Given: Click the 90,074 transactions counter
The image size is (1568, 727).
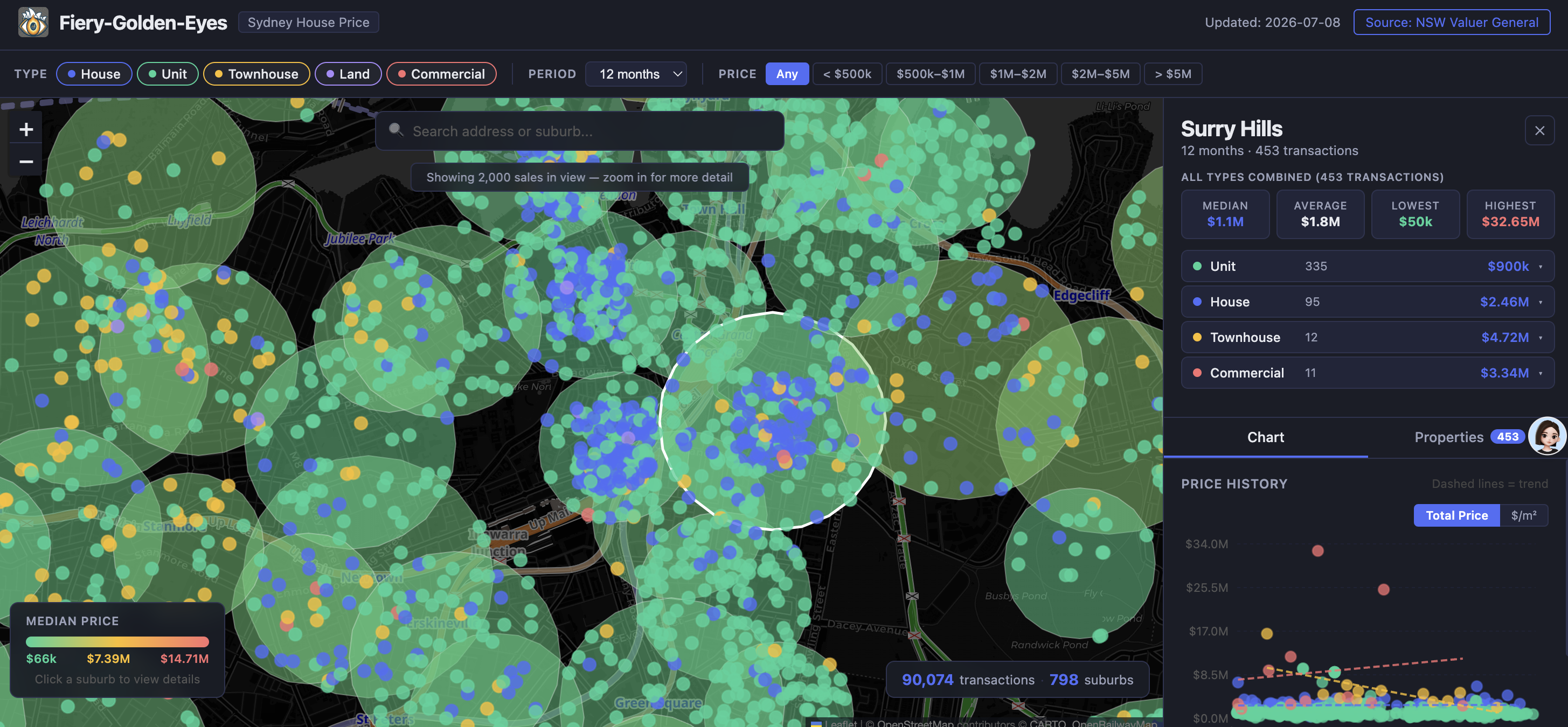Looking at the screenshot, I should pyautogui.click(x=967, y=680).
